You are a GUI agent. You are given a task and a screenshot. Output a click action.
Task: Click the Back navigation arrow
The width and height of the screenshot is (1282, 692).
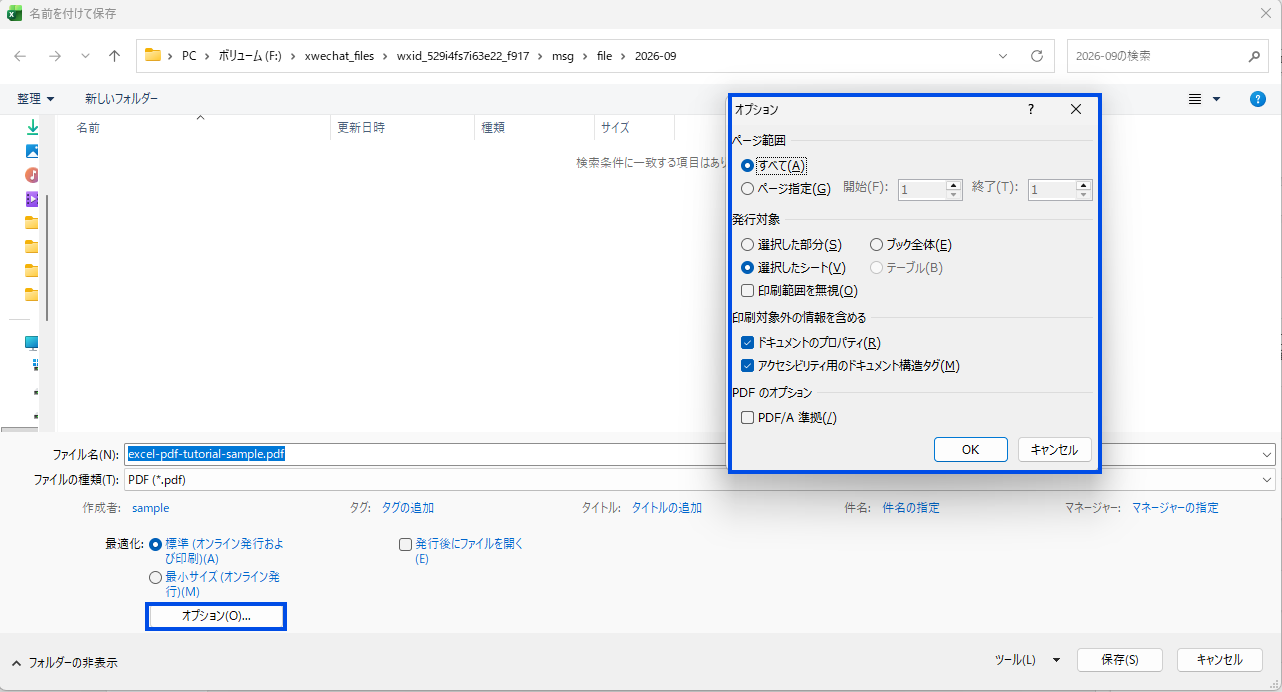click(20, 56)
